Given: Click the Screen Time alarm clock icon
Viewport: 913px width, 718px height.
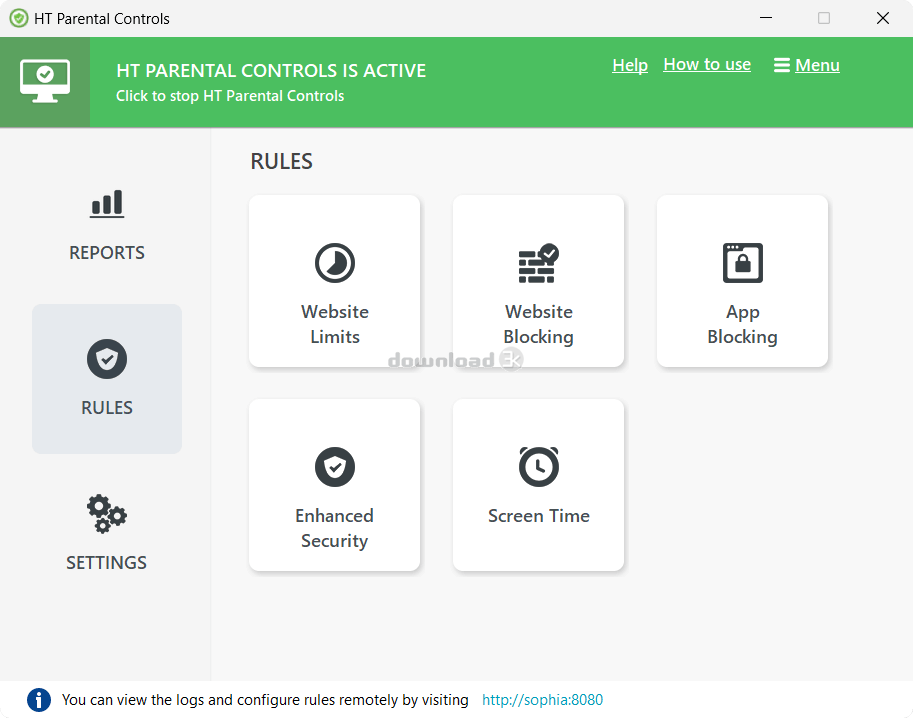Looking at the screenshot, I should click(539, 466).
